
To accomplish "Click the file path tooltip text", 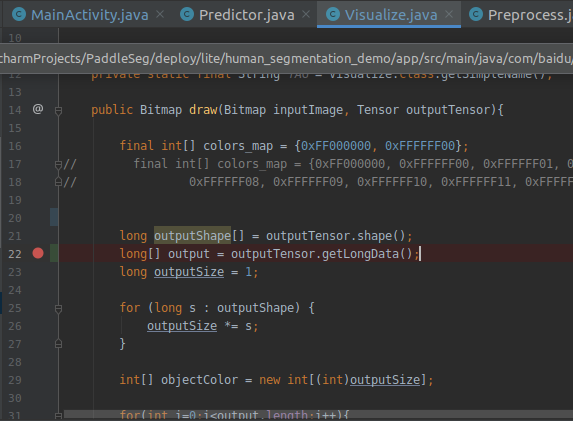I will (x=286, y=58).
